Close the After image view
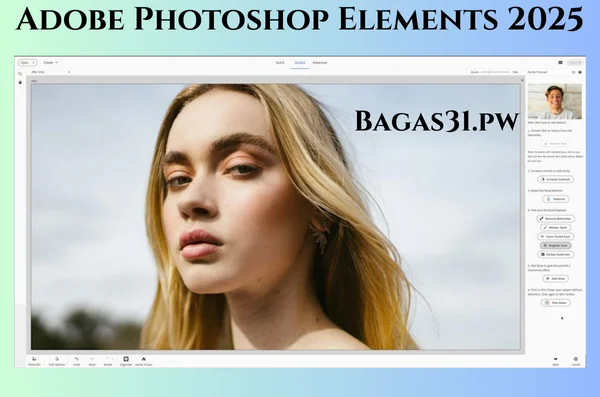The width and height of the screenshot is (600, 397). coord(522,80)
